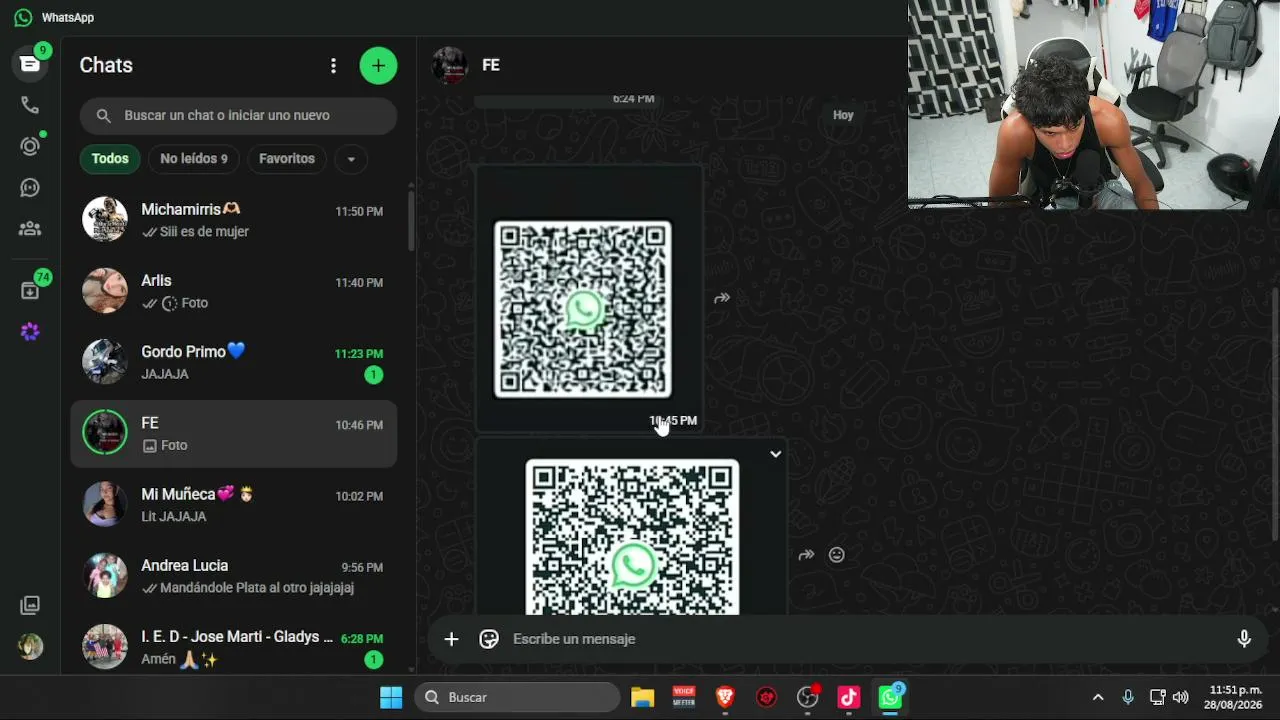
Task: Click the Escribe un mensaje input
Action: 865,639
